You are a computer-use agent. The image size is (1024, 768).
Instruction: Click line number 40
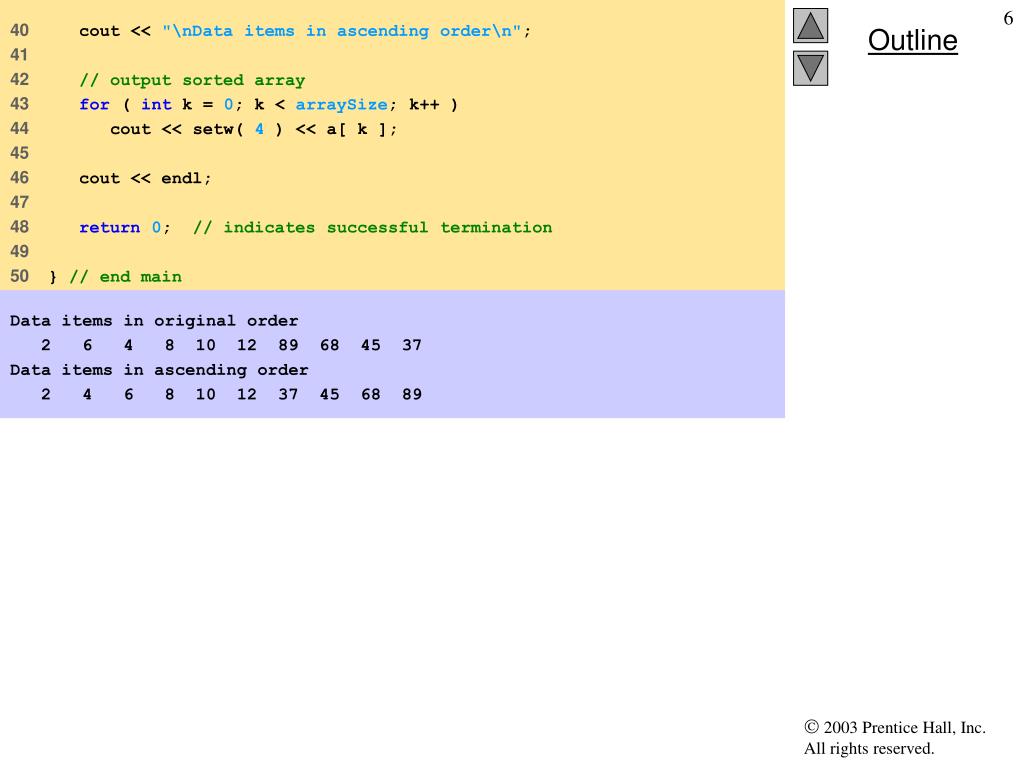(20, 30)
